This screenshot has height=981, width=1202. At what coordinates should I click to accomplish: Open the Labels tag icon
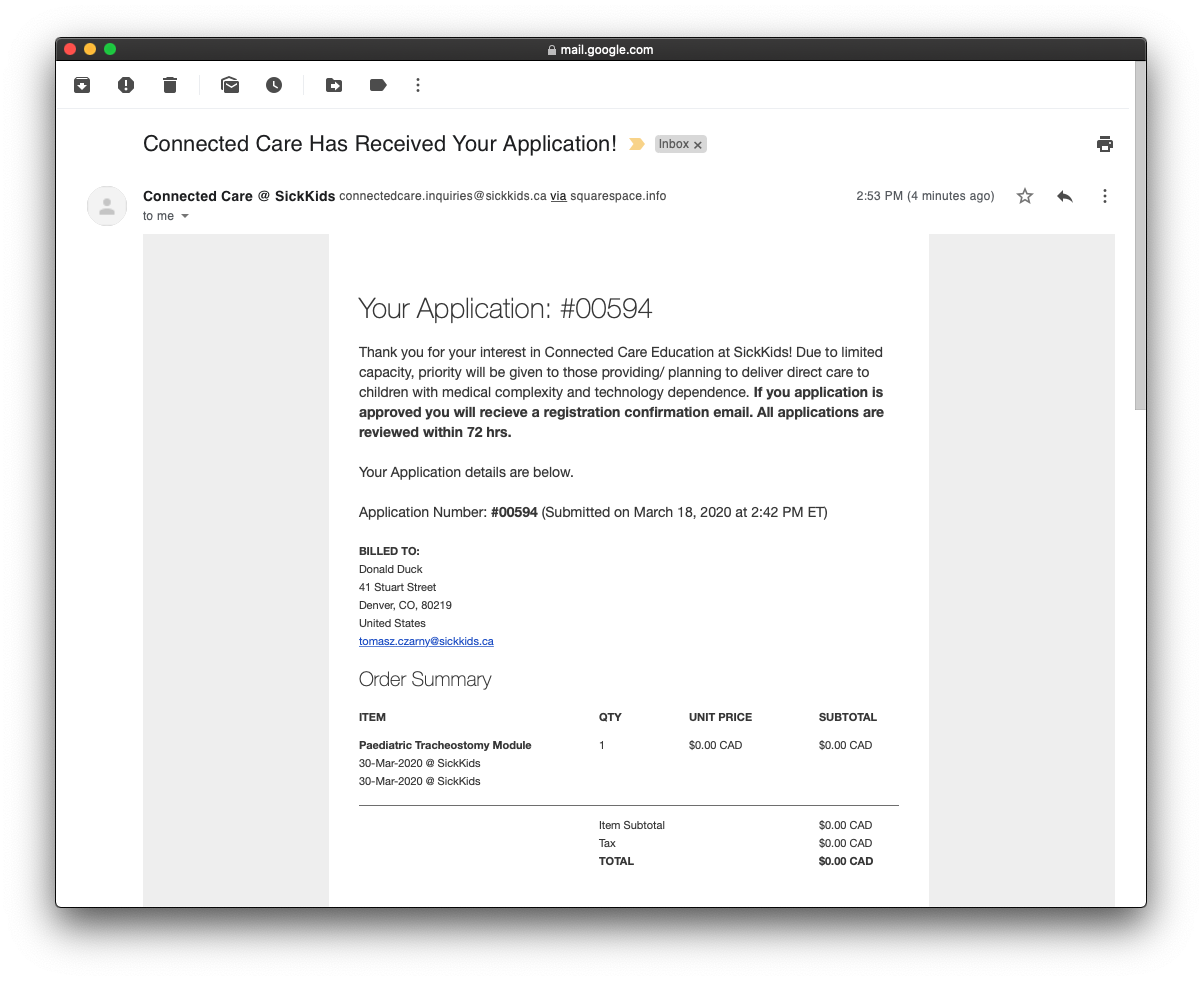(378, 85)
